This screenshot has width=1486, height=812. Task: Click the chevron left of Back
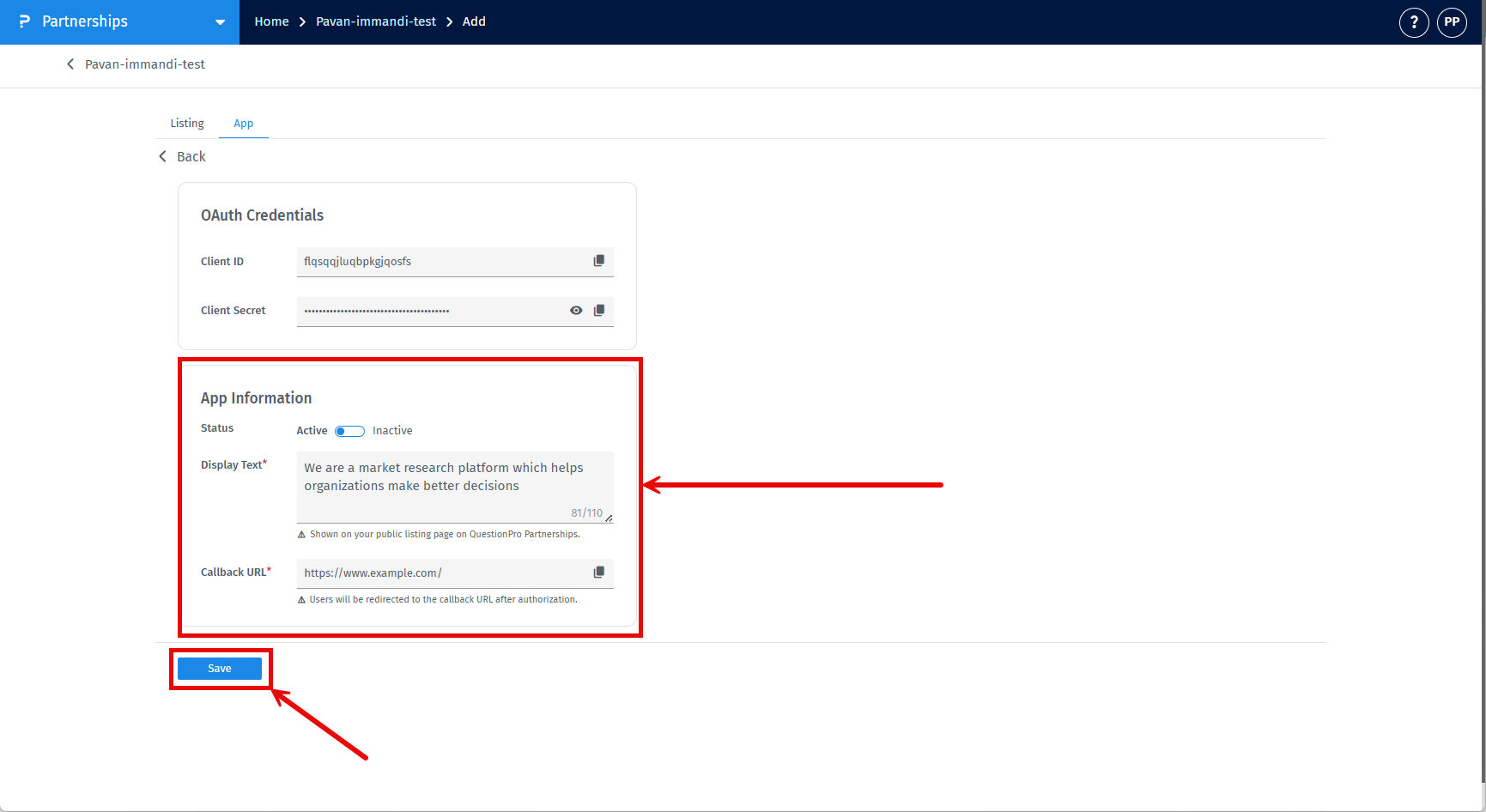(162, 156)
